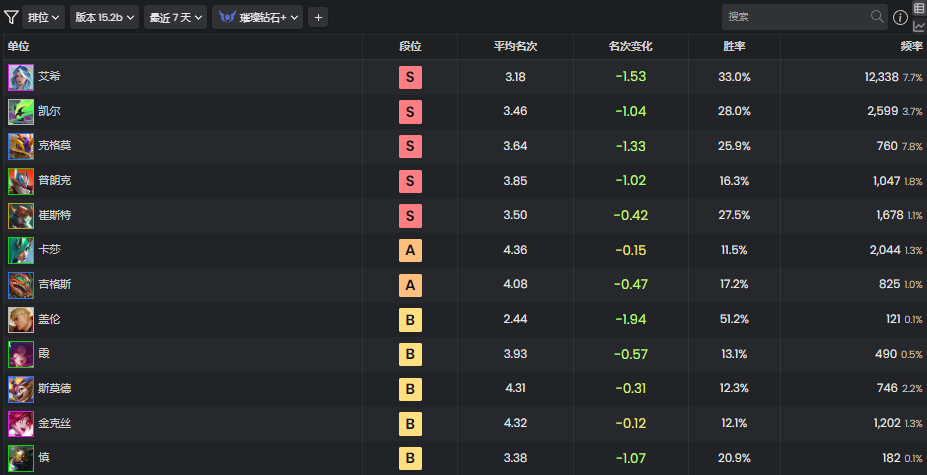Switch to table view icon
Image resolution: width=927 pixels, height=475 pixels.
pos(919,8)
